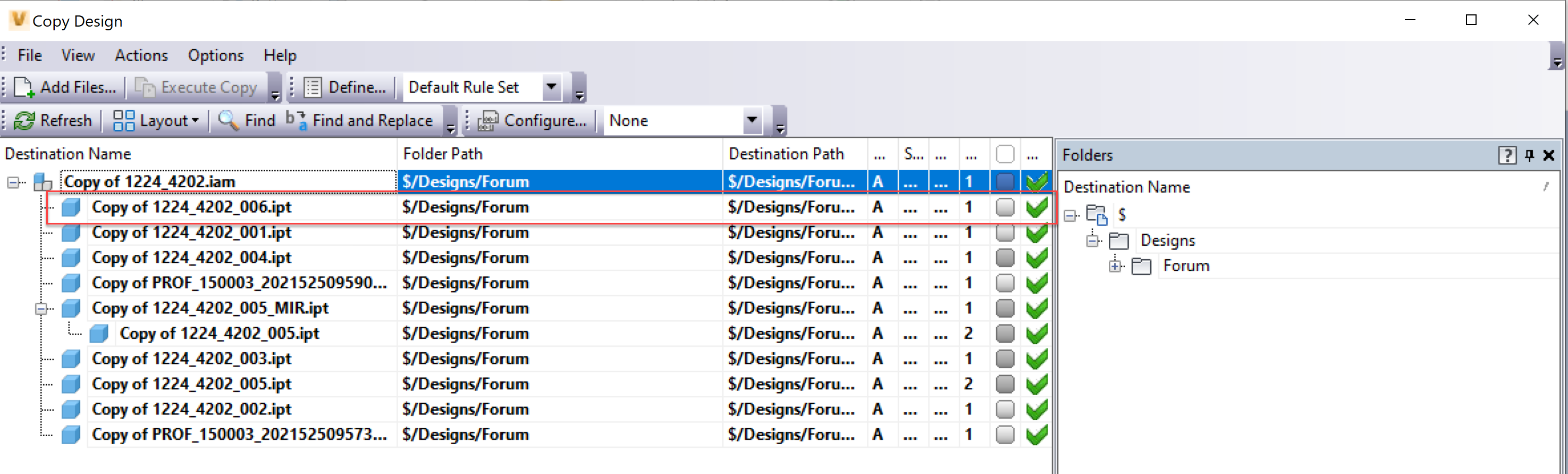Select Copy of PROF_150003_202152509573 row
Viewport: 1568px width, 474px height.
point(239,435)
